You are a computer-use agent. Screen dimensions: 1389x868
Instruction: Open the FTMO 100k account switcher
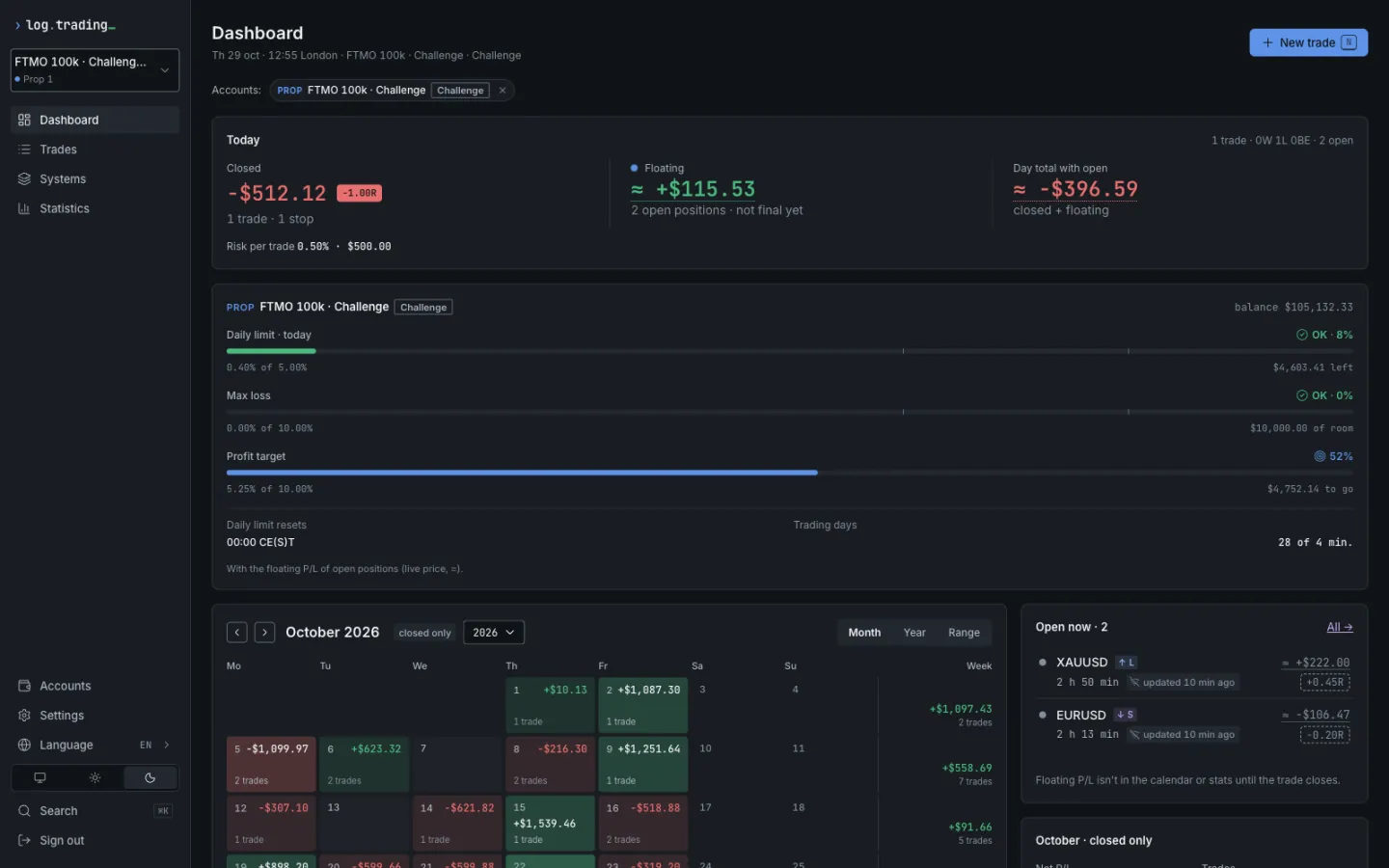(x=95, y=69)
